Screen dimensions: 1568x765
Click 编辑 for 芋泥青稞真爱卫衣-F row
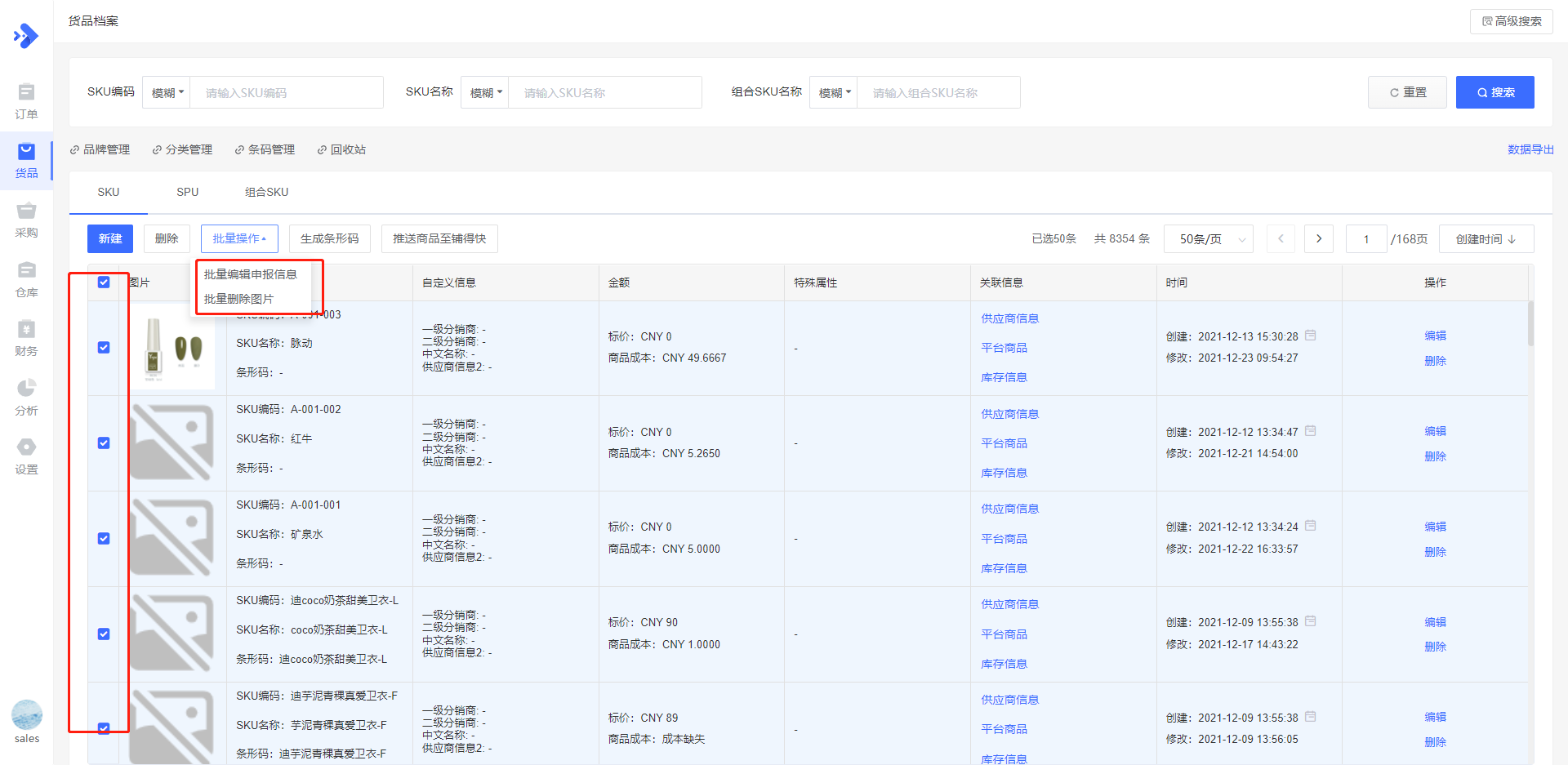[1436, 717]
